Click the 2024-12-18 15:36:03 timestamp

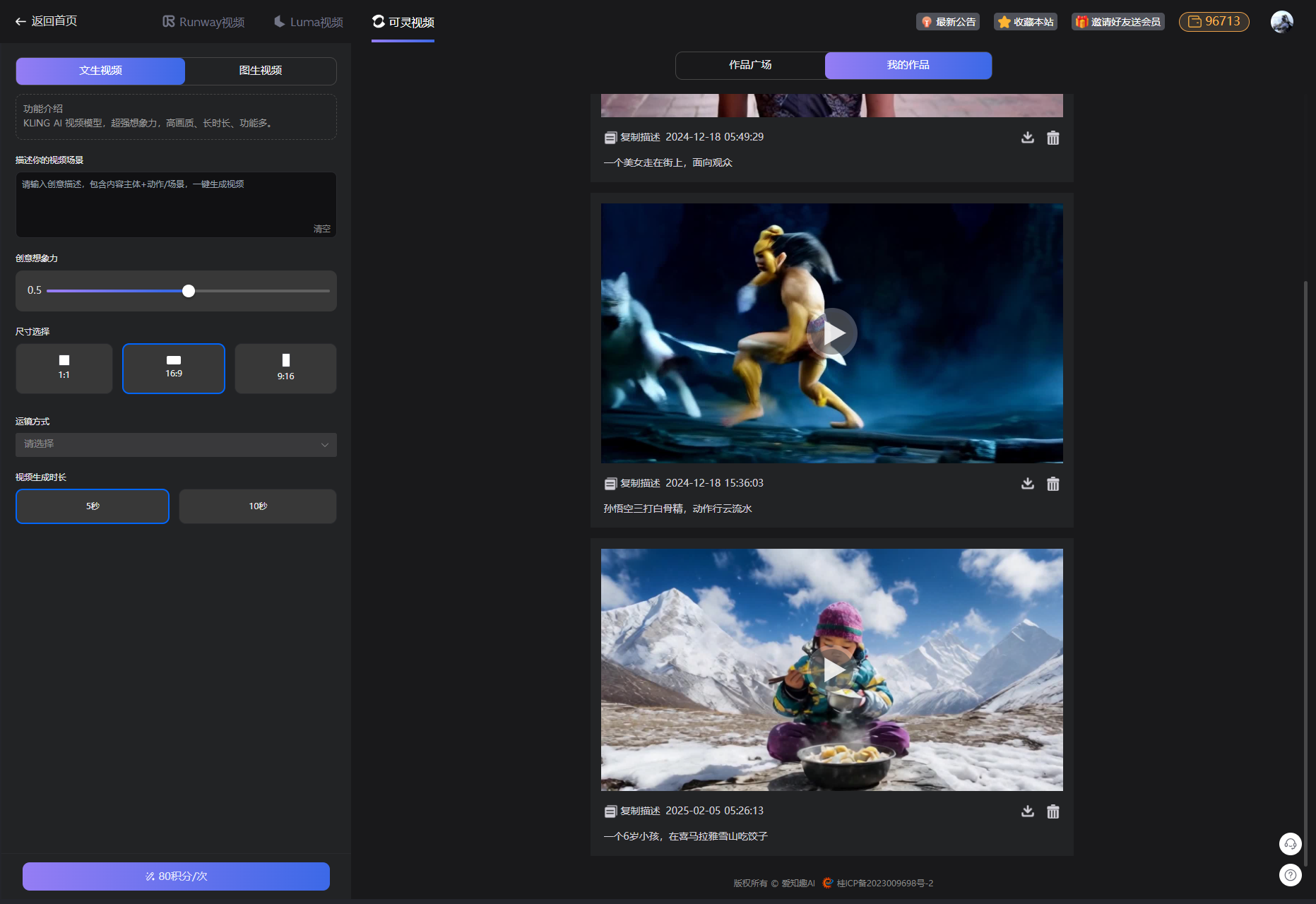(x=715, y=483)
